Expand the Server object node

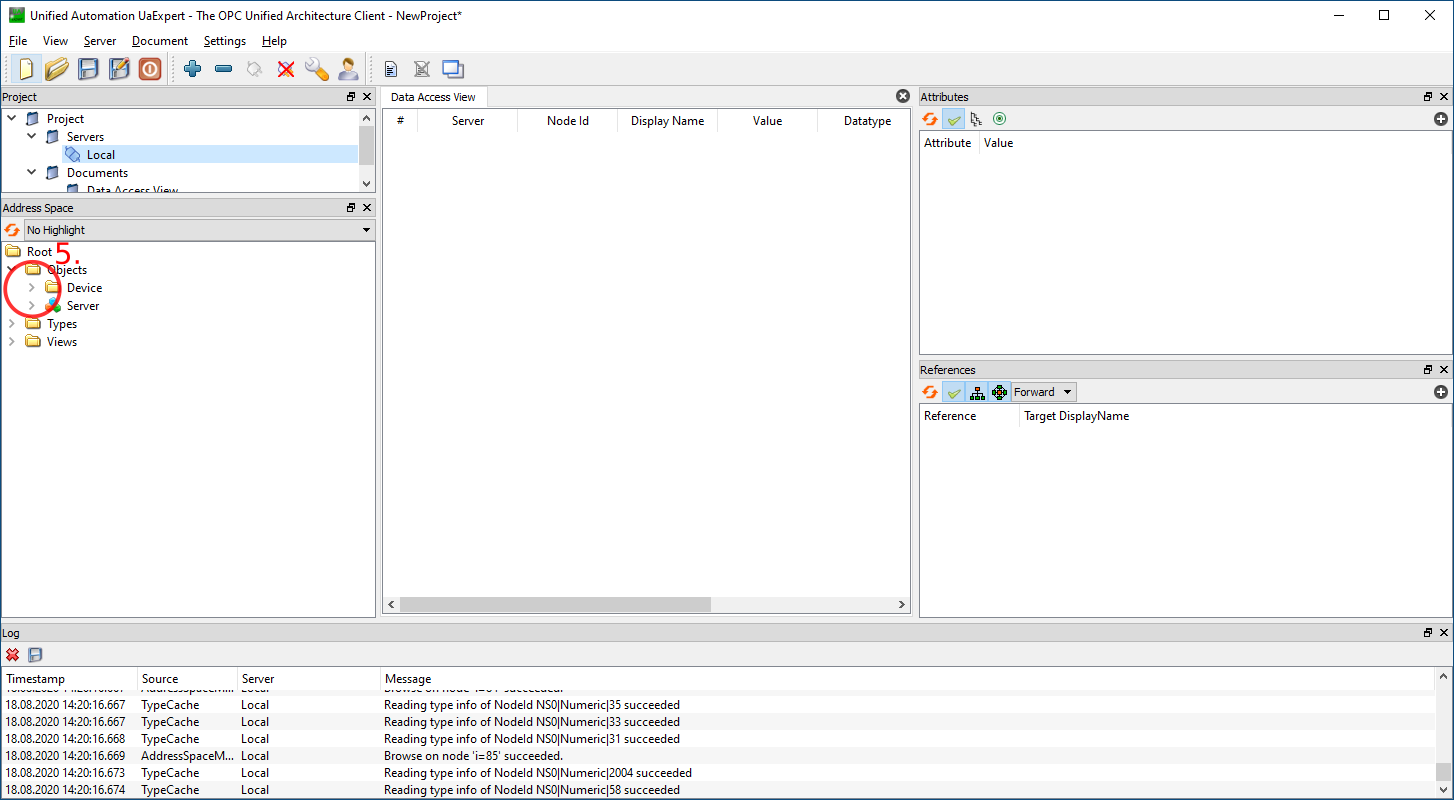(31, 306)
